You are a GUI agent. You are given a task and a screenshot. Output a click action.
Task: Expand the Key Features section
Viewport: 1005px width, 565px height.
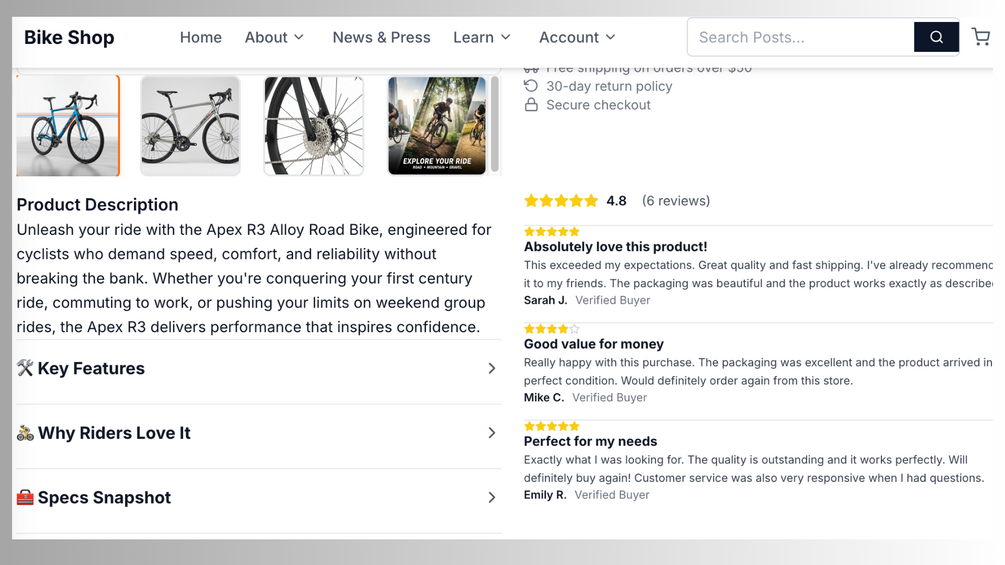[258, 368]
